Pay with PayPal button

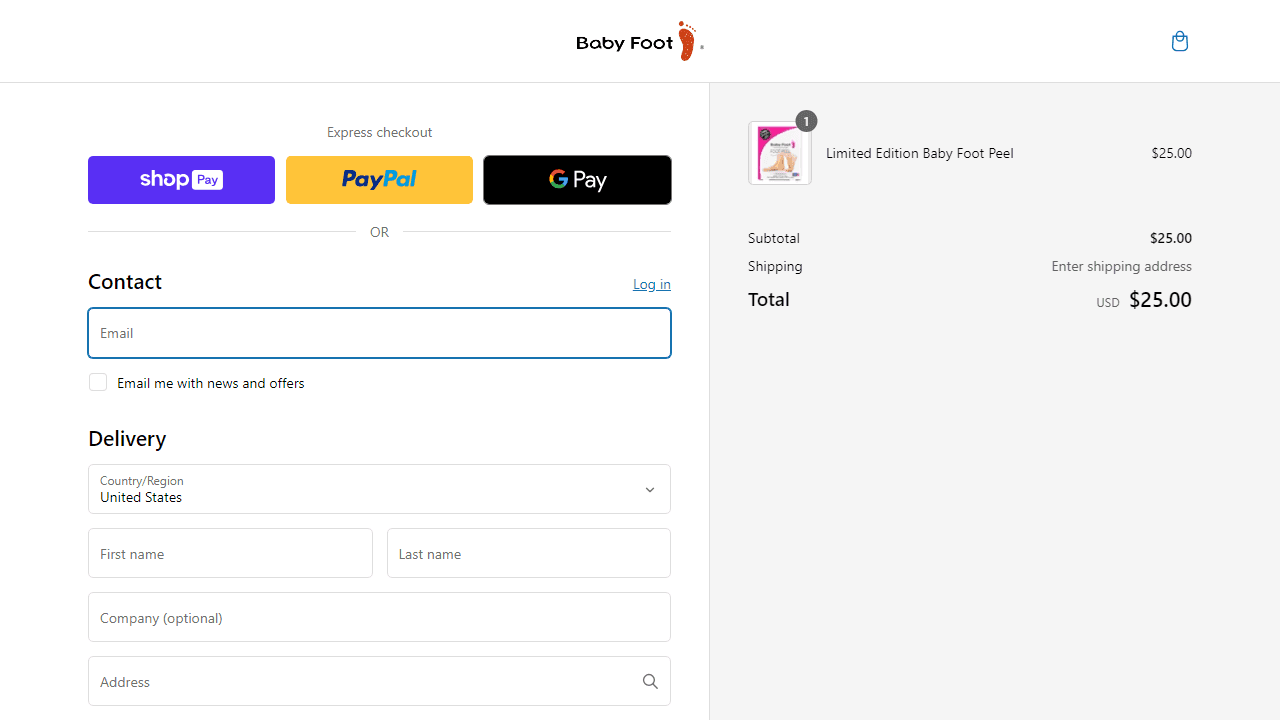click(379, 180)
